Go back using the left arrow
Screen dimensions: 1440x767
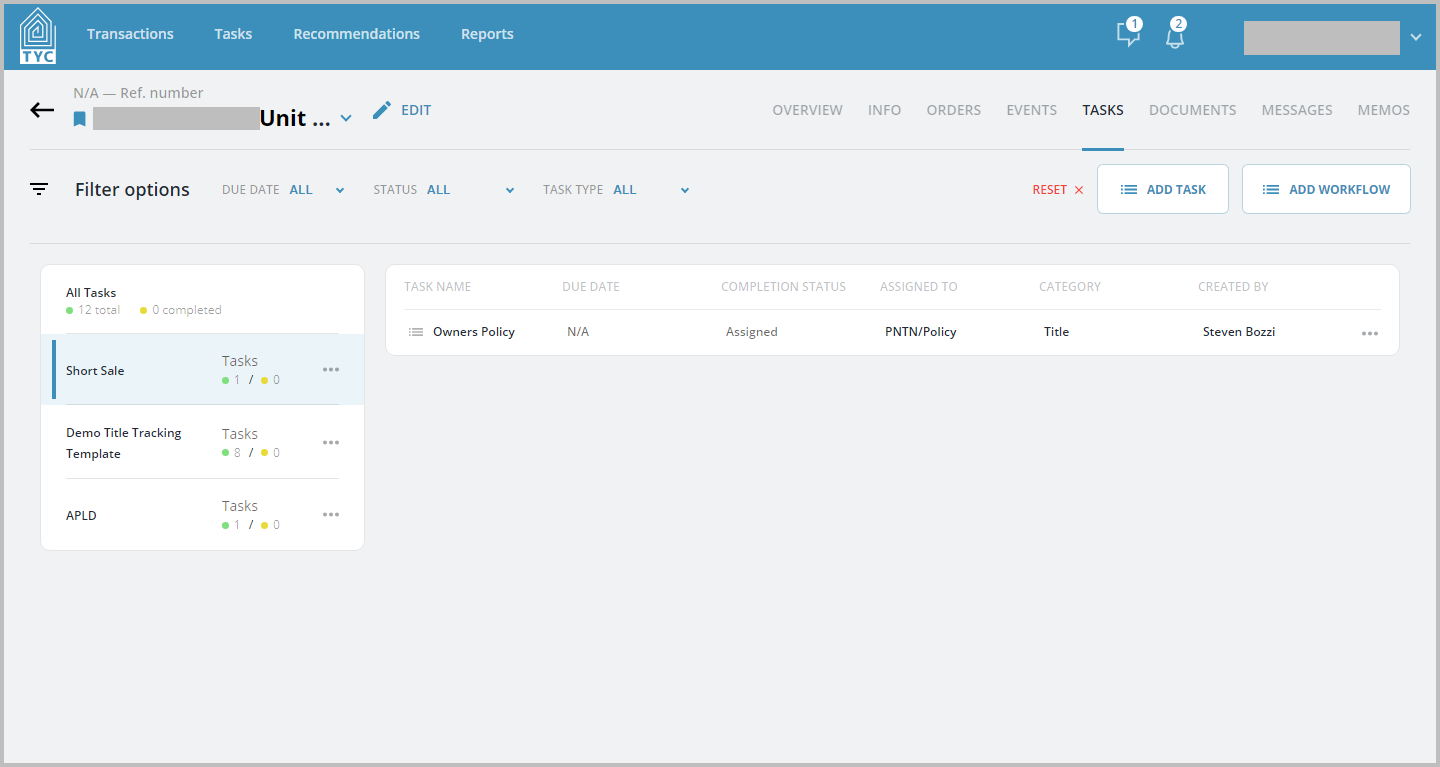[42, 110]
